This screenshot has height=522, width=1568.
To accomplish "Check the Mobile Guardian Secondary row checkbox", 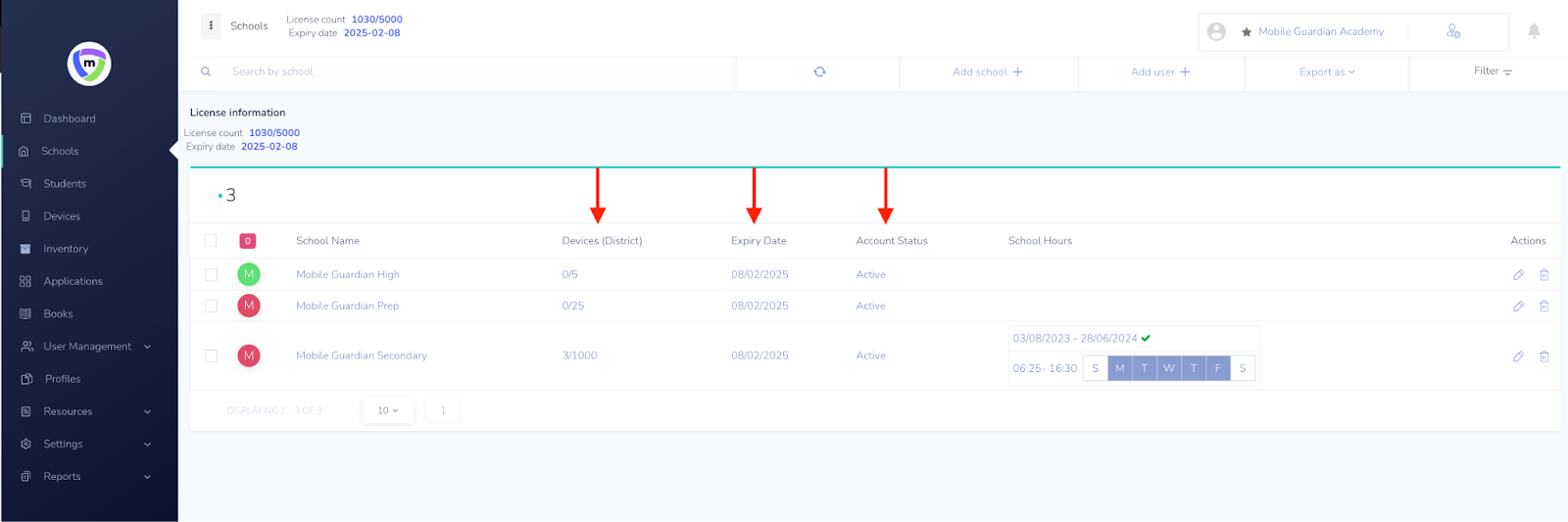I will click(x=211, y=356).
